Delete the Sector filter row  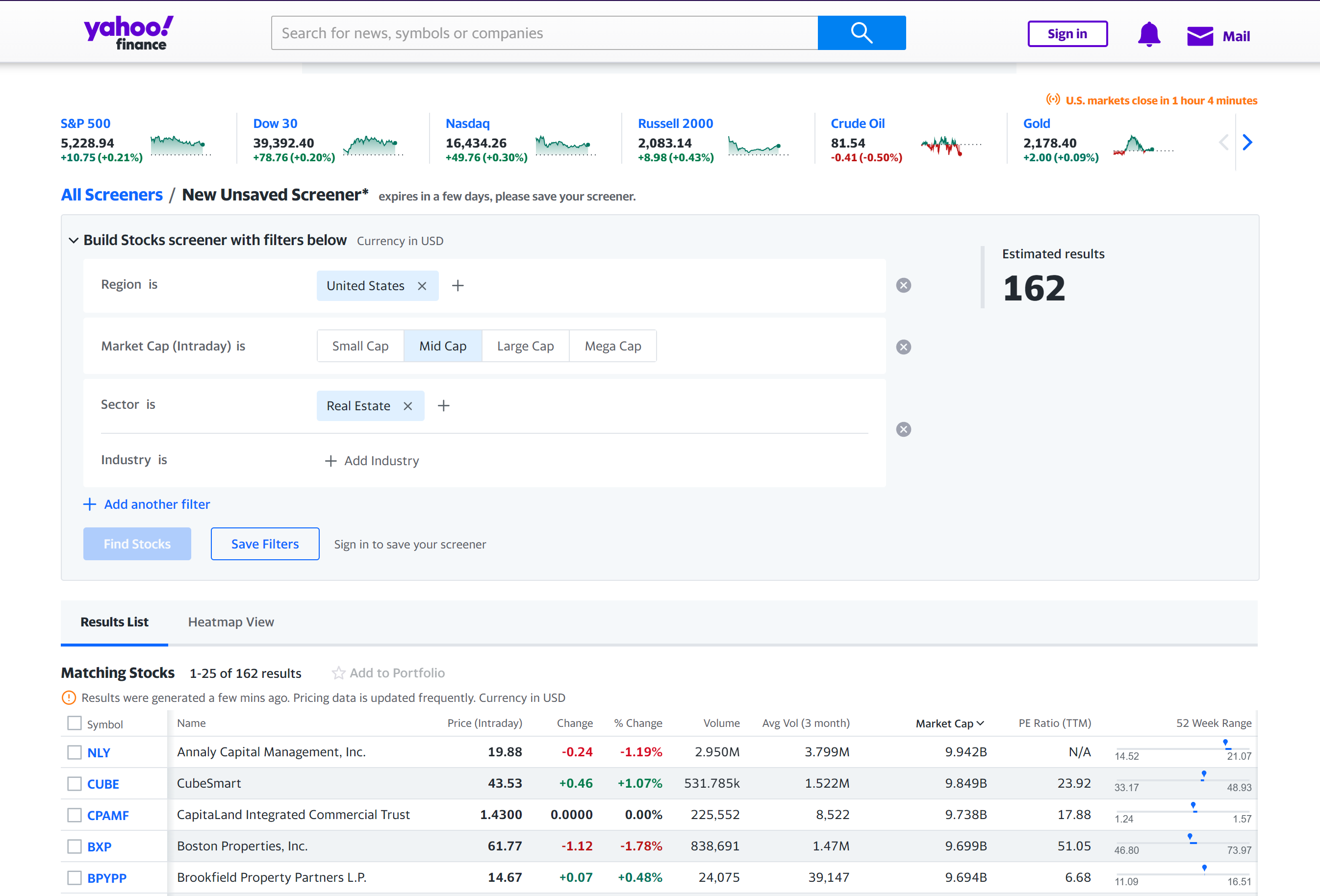point(904,429)
